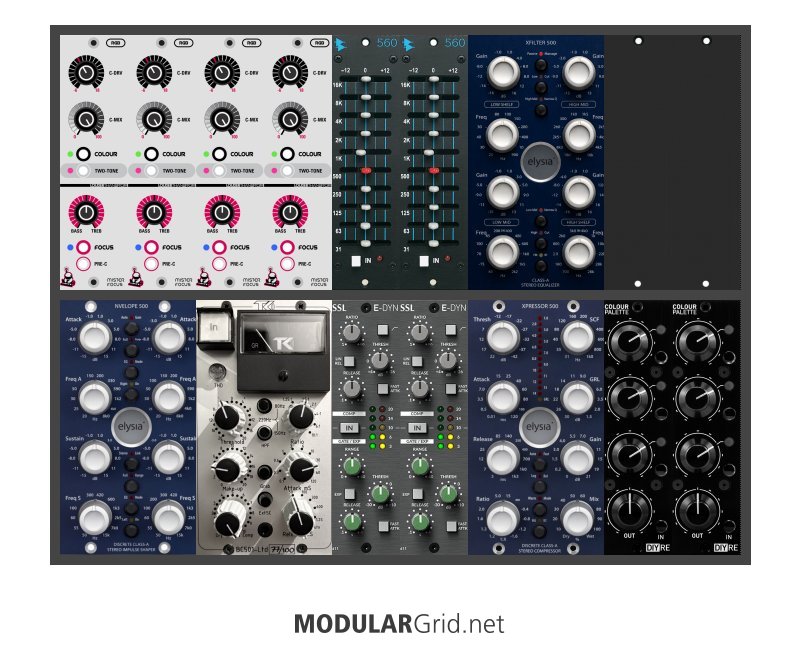The image size is (800, 645).
Task: Click the OUT knob on right Colour Palette
Action: point(697,509)
